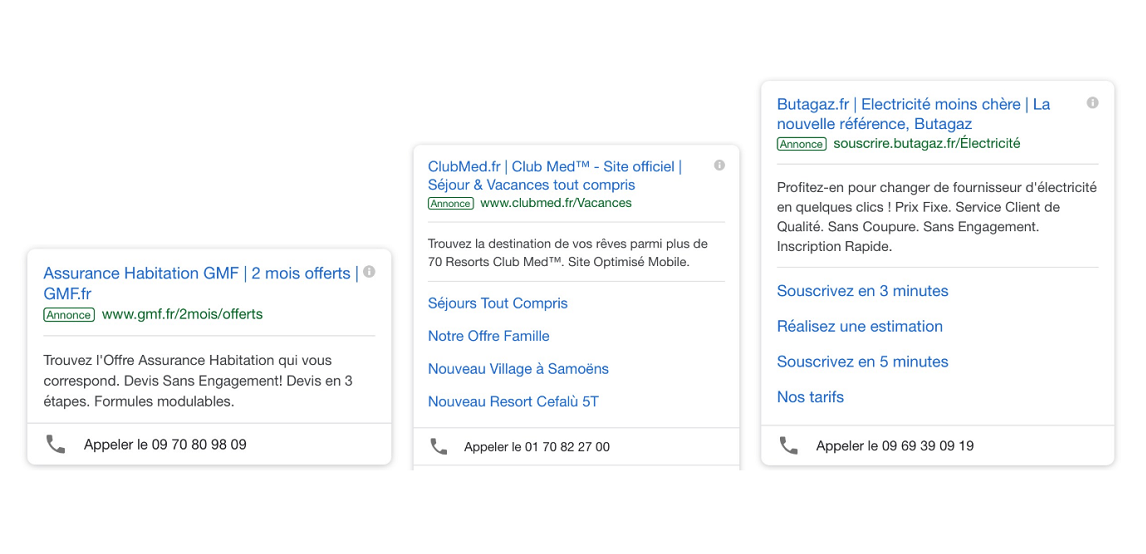Click the GMF description starting 'Trouvez l'Offre Assurance'

tap(198, 381)
